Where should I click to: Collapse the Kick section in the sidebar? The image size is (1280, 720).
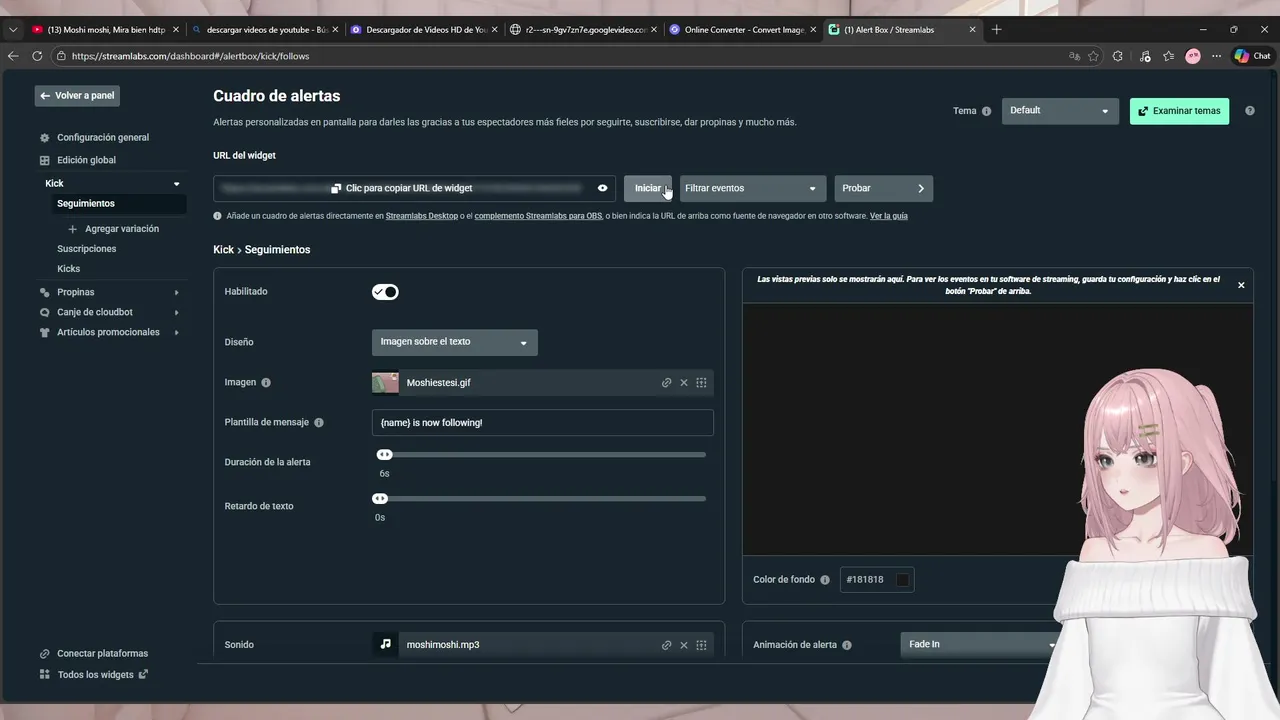[177, 184]
